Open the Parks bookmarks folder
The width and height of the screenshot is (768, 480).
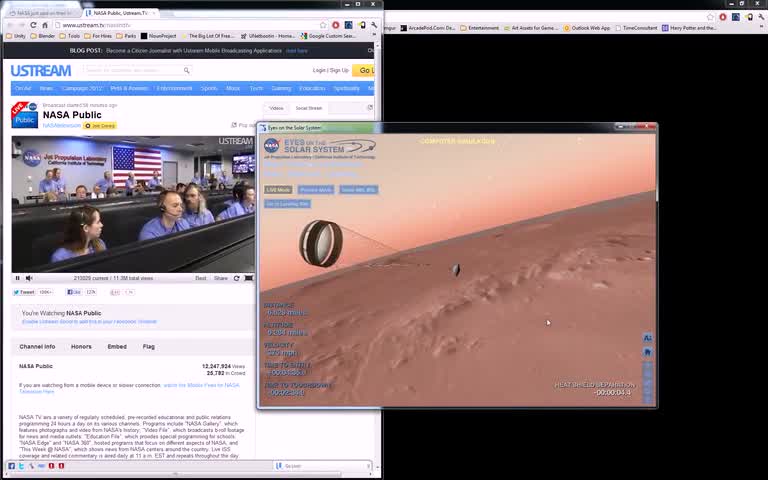coord(127,36)
